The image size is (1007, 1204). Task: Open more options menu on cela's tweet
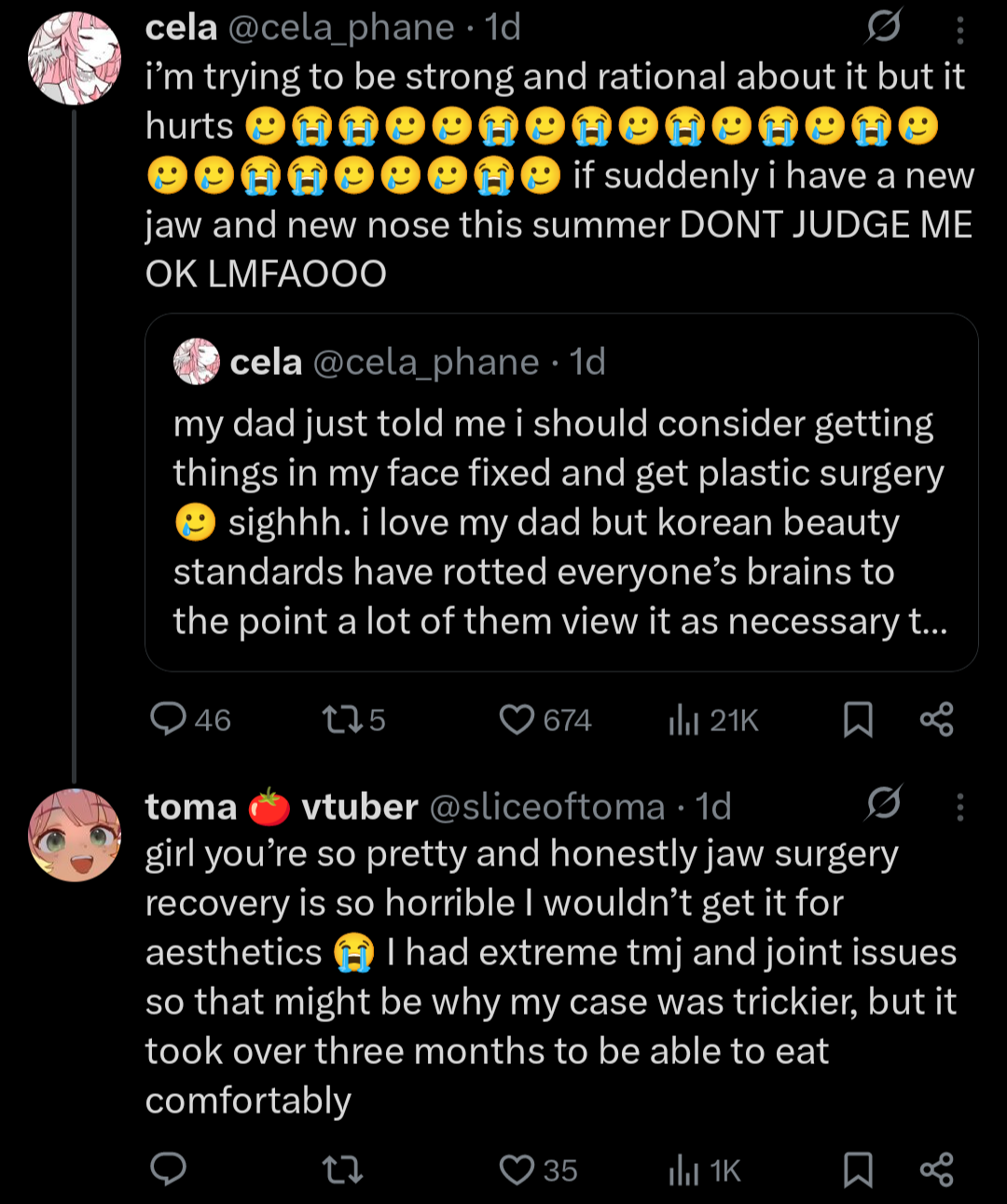(x=959, y=30)
